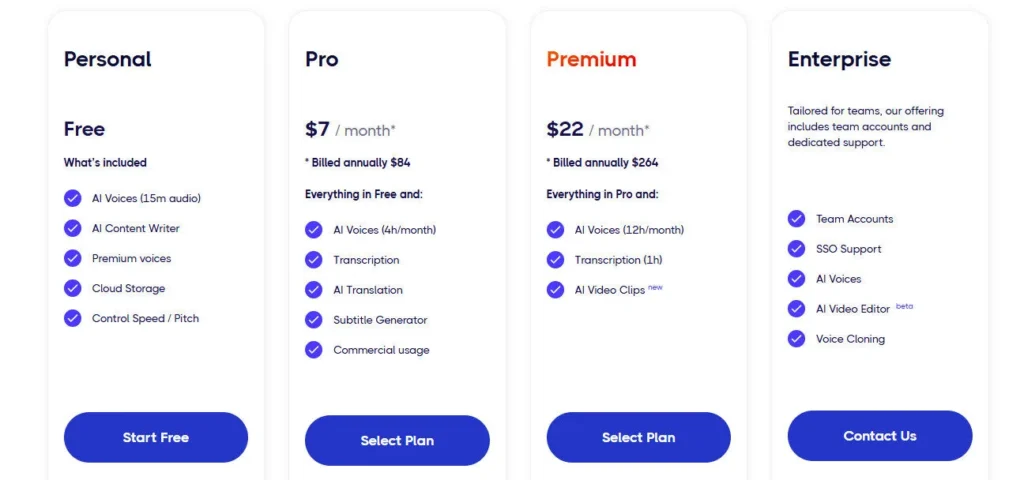The height and width of the screenshot is (480, 1024).
Task: Click the checkmark beside AI Video Clips
Action: point(555,290)
